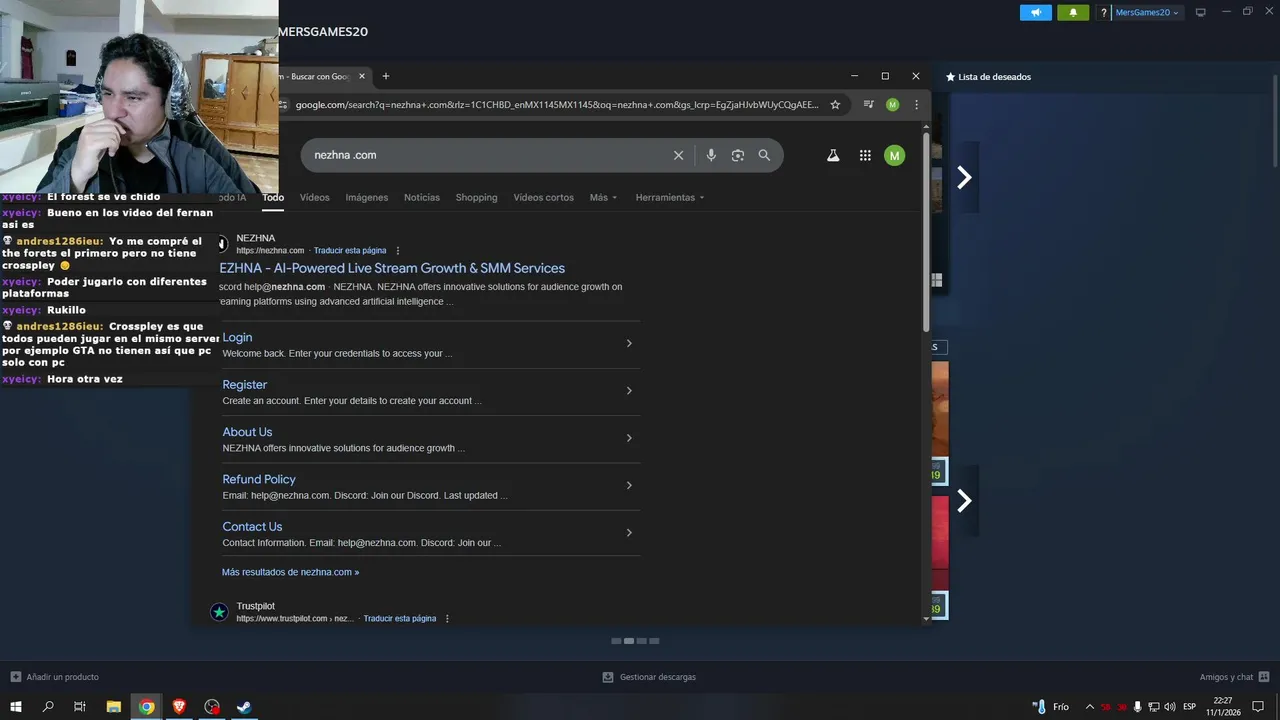The image size is (1280, 720).
Task: Switch to Chrome on the taskbar
Action: point(147,706)
